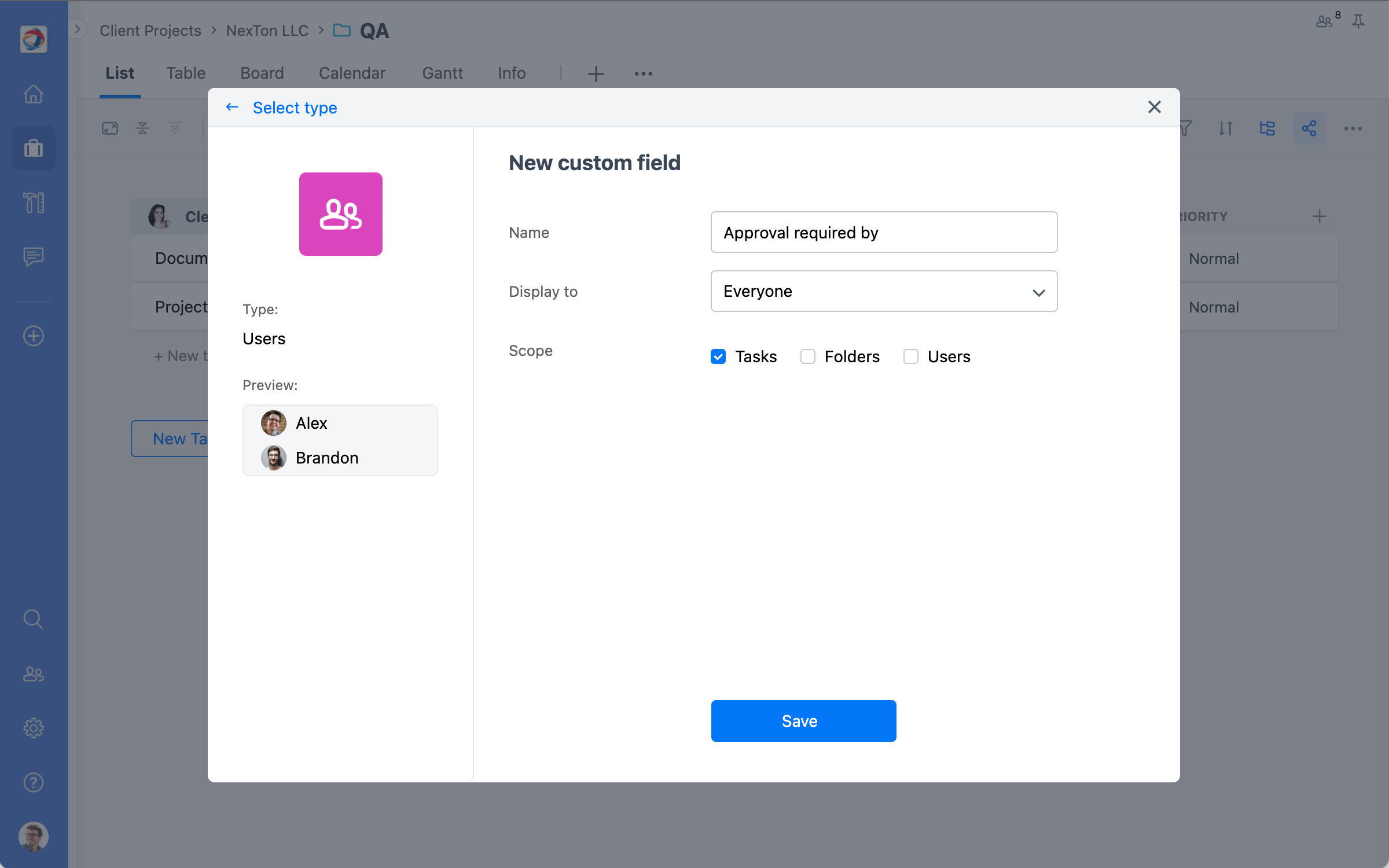Save the new custom field
Viewport: 1389px width, 868px height.
tap(804, 721)
